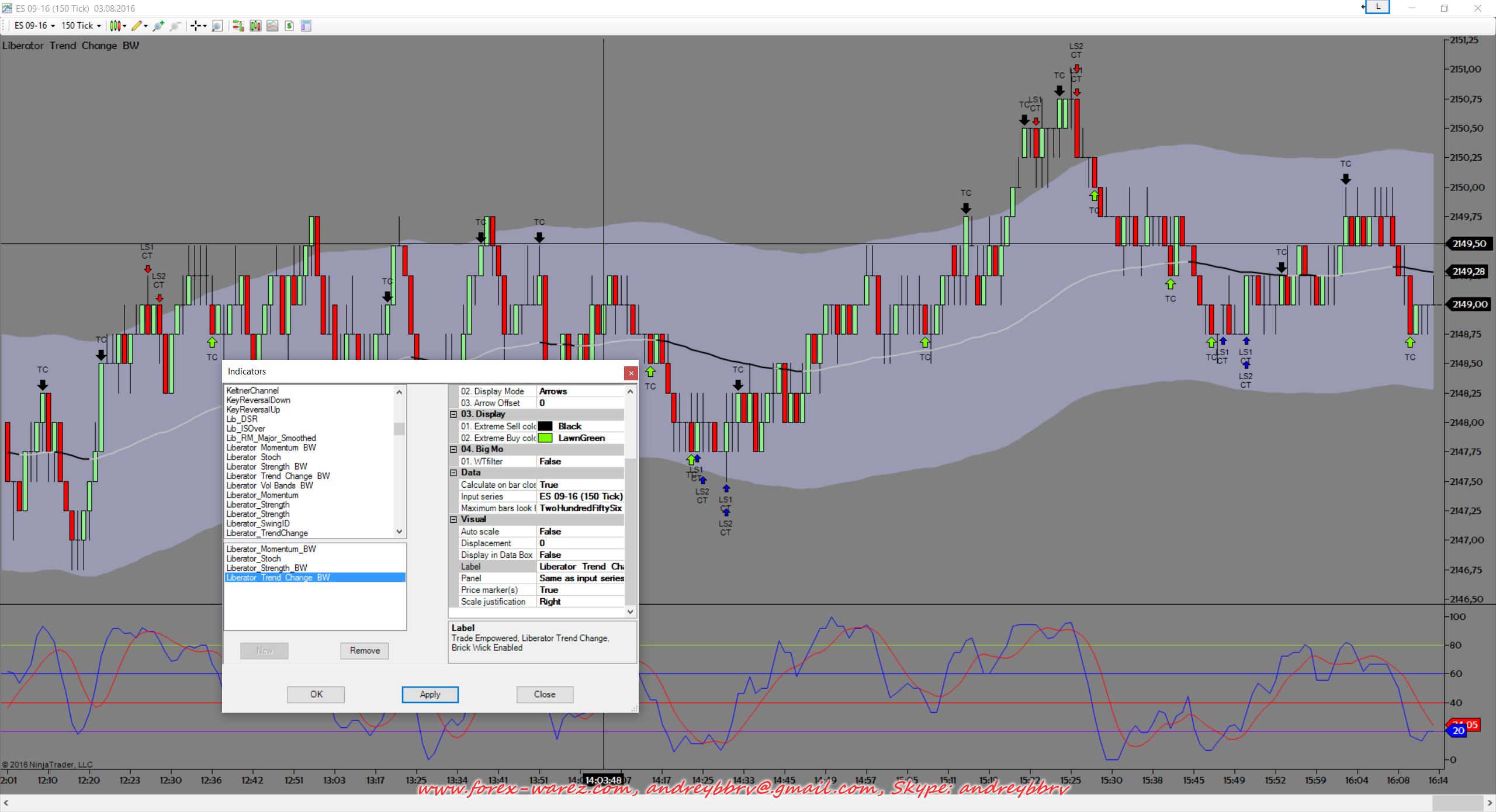Collapse the 03. Display property group
The height and width of the screenshot is (812, 1496).
coord(453,414)
